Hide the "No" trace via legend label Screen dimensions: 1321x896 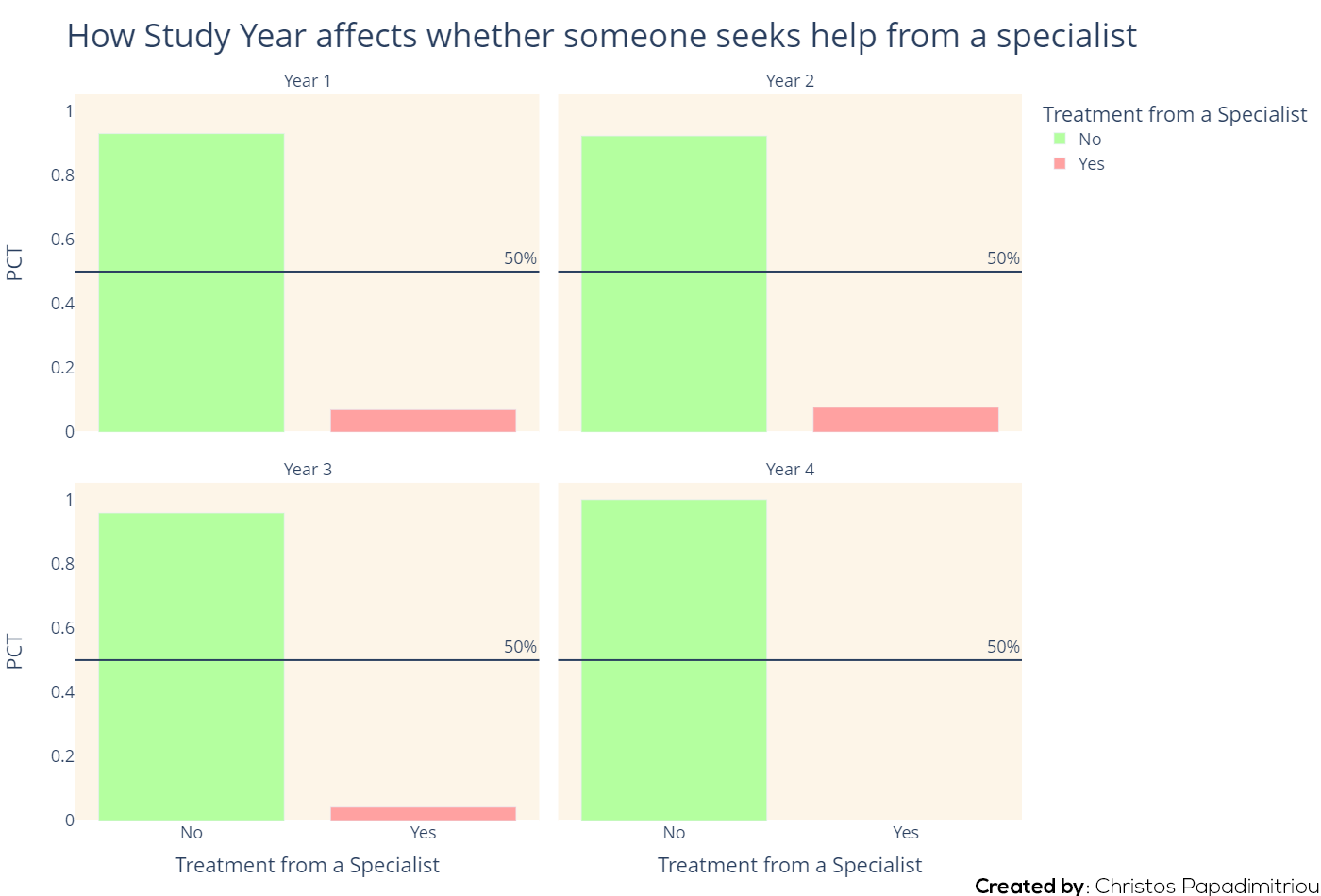pos(1090,139)
